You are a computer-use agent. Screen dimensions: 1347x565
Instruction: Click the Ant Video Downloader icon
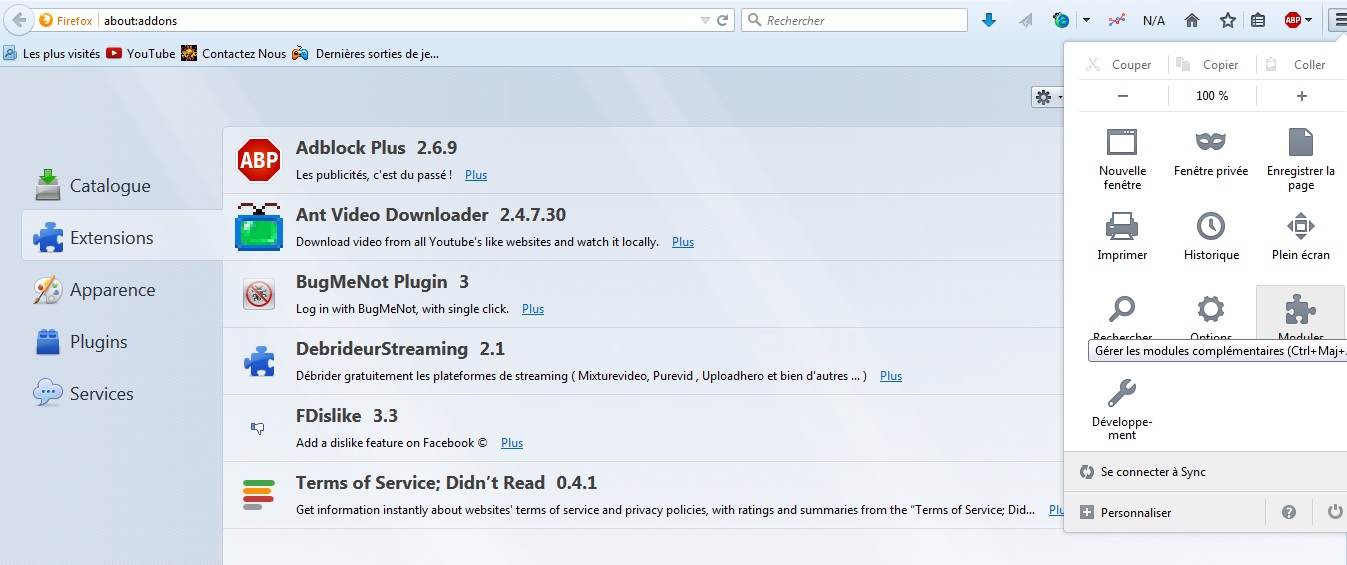[x=259, y=227]
